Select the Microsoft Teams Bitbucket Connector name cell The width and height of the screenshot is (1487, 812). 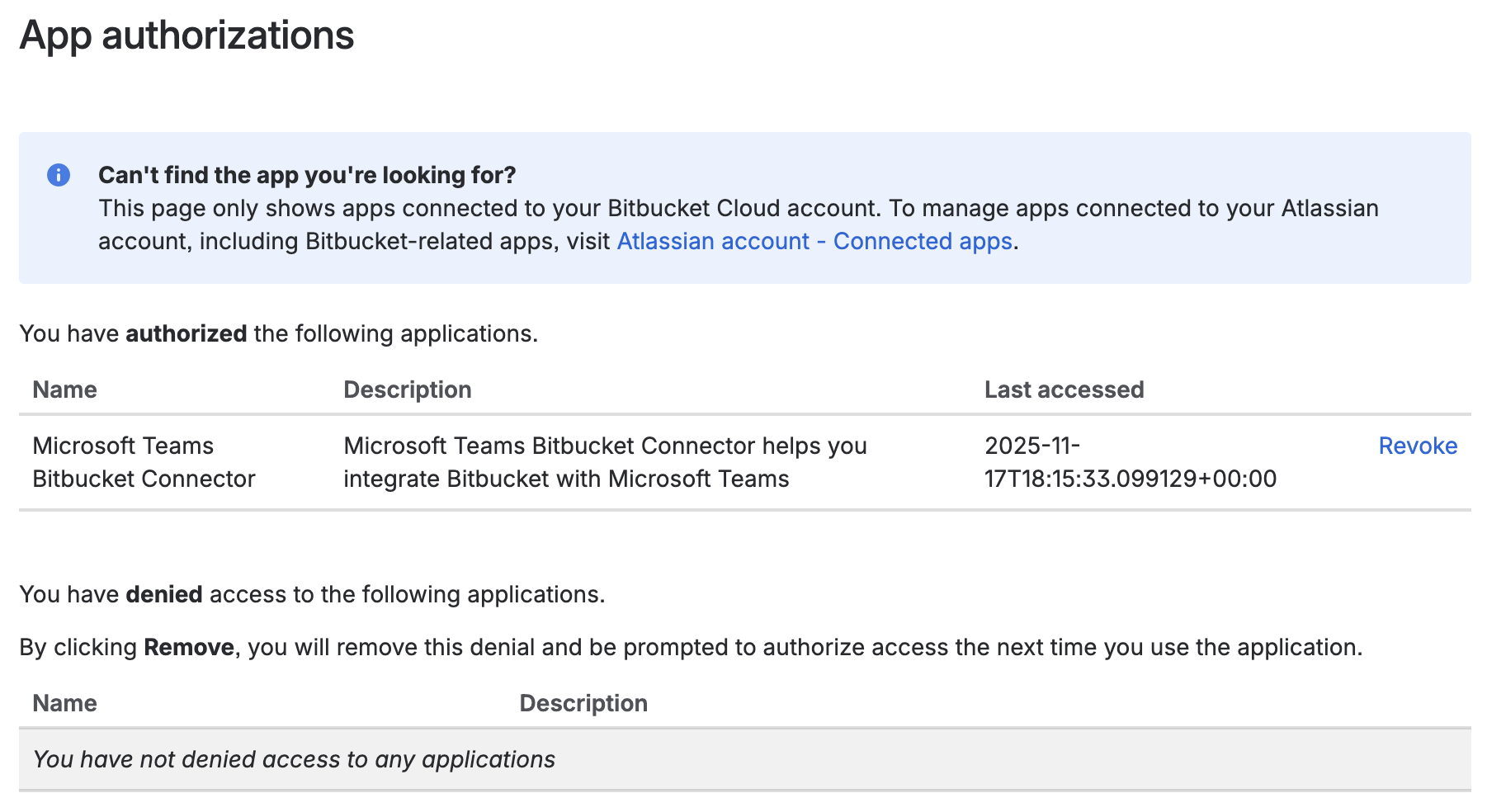(144, 462)
